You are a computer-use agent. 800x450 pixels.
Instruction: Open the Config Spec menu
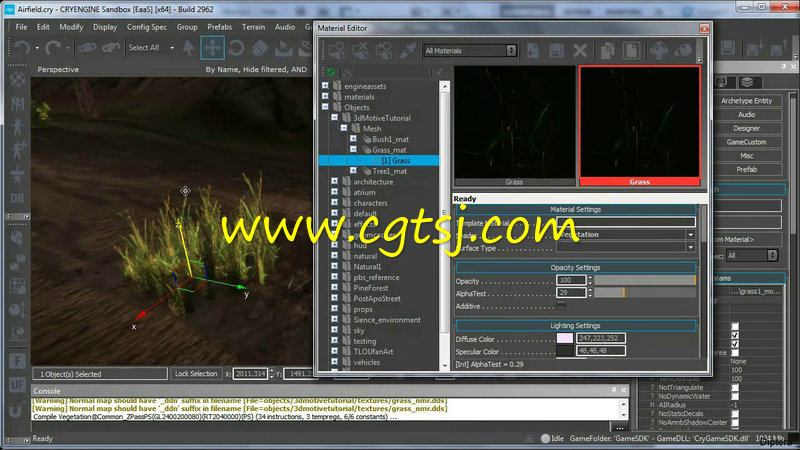pyautogui.click(x=146, y=27)
